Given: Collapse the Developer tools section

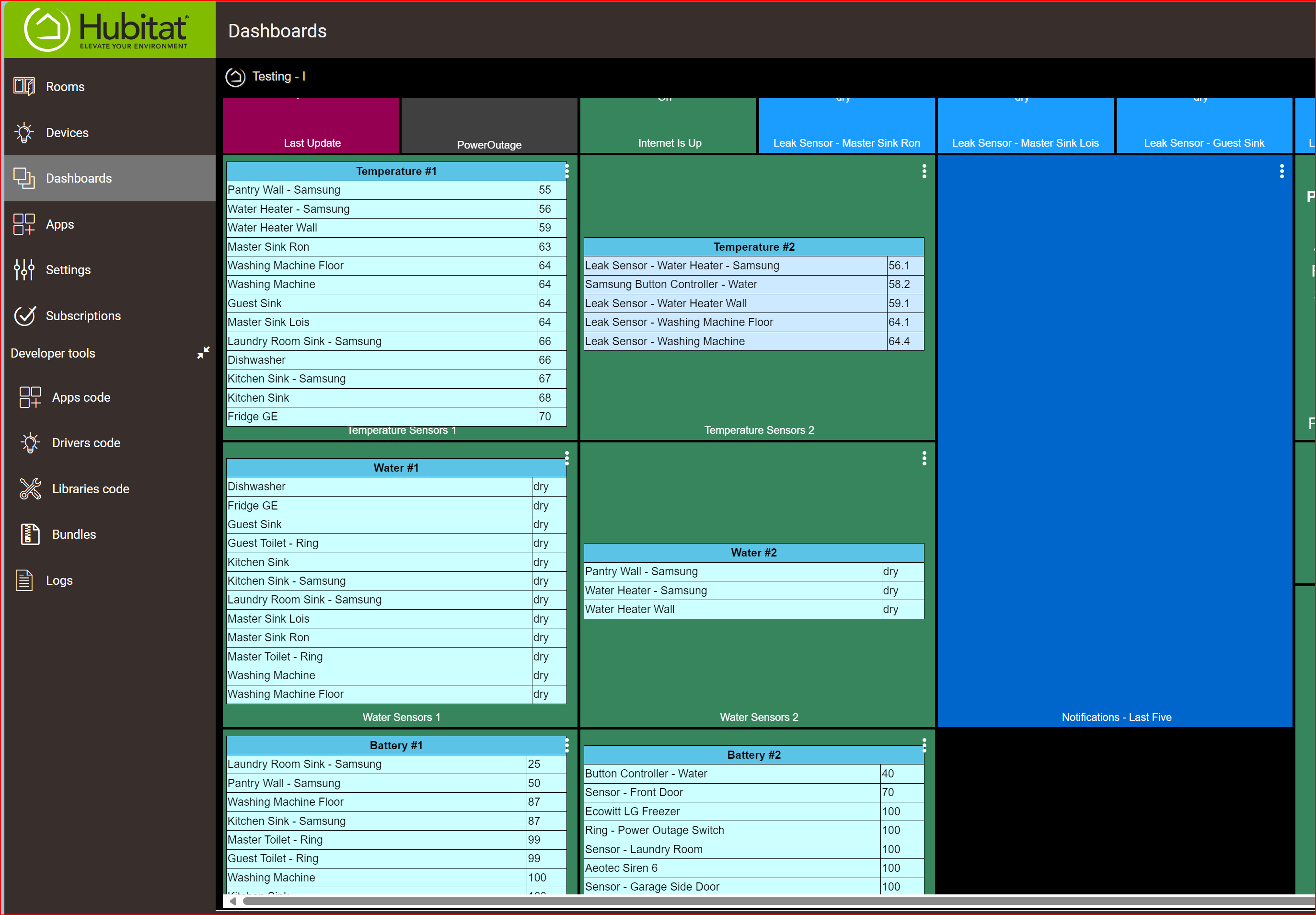Looking at the screenshot, I should (x=204, y=353).
